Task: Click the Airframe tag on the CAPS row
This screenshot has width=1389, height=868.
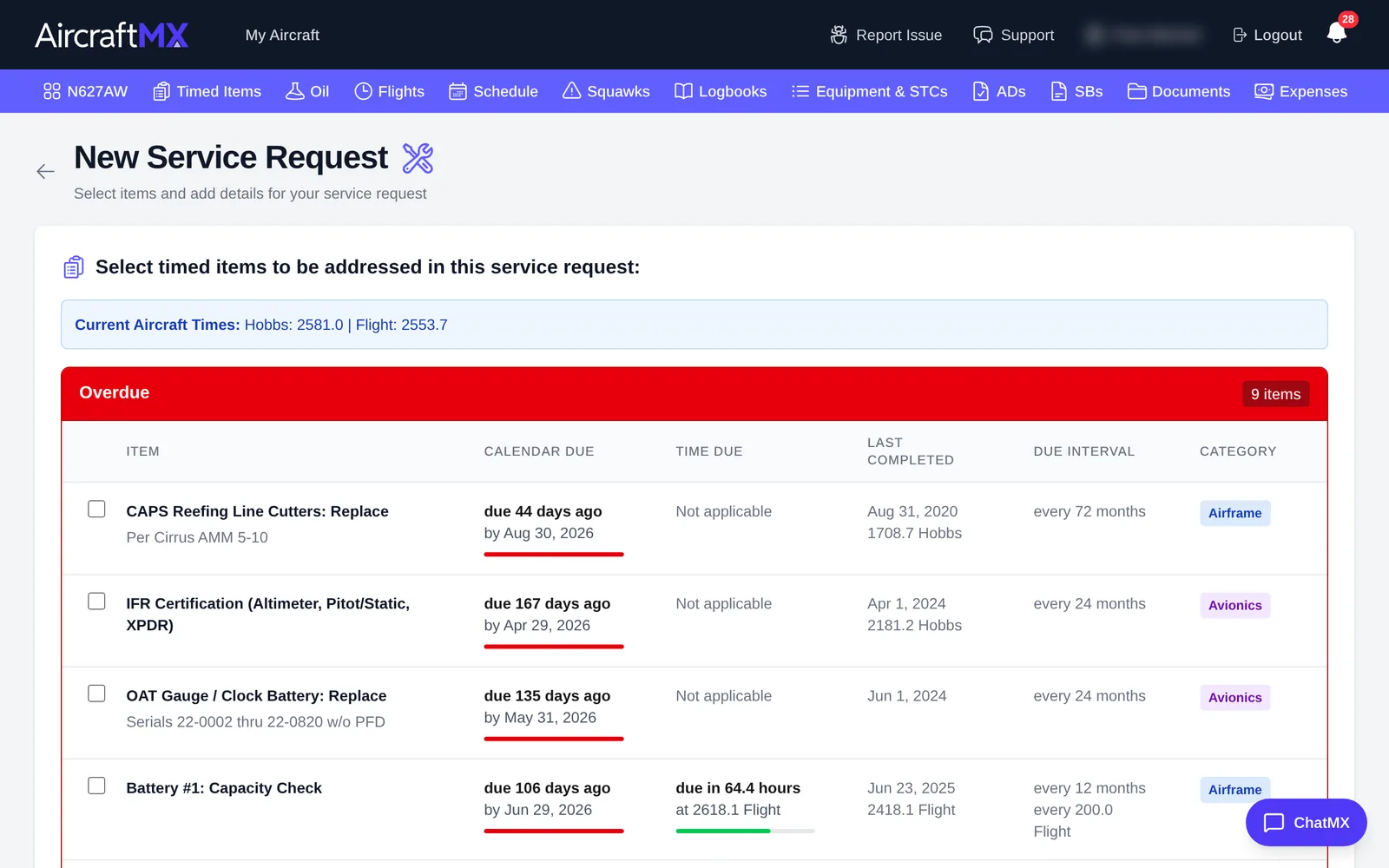Action: point(1234,513)
